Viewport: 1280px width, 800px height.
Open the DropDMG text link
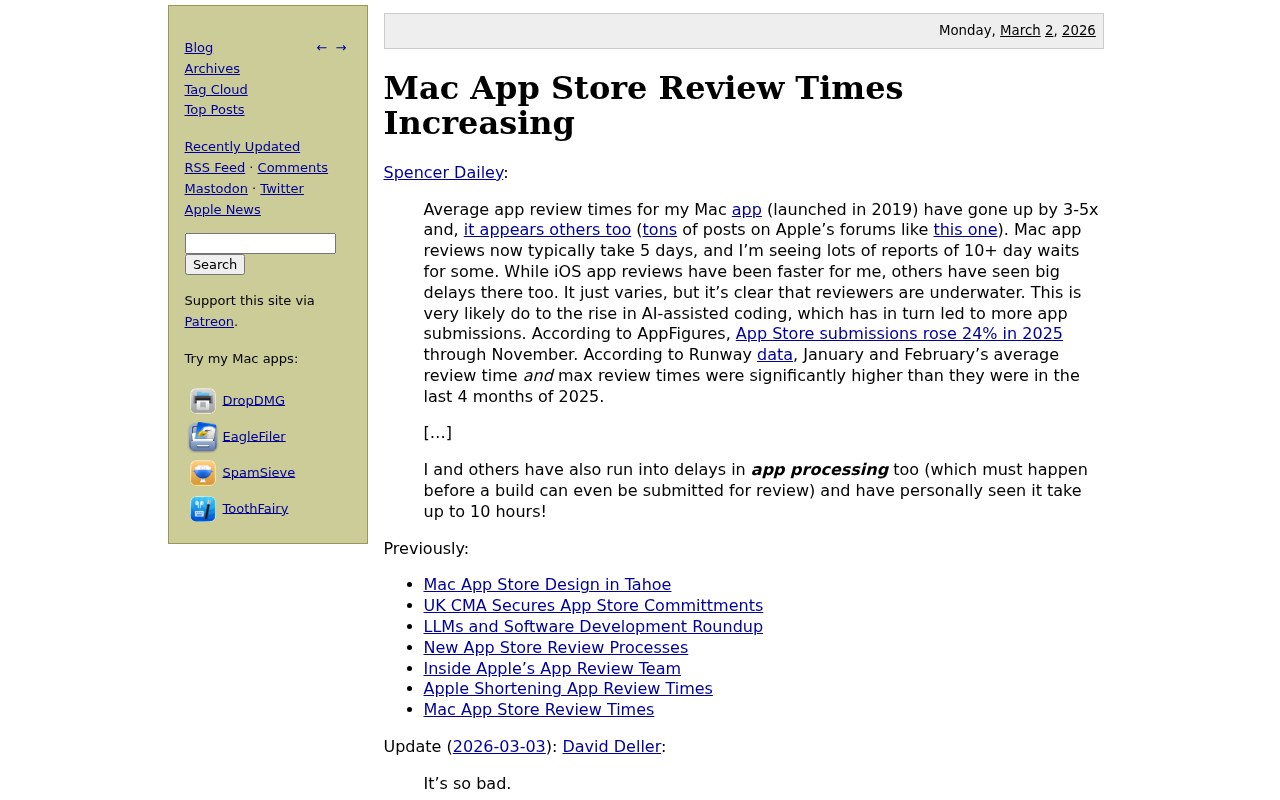click(254, 401)
